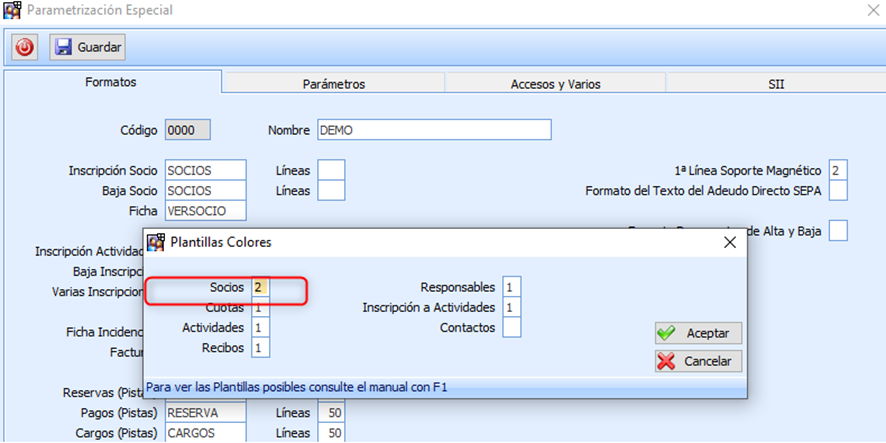This screenshot has width=886, height=443.
Task: Click the Nombre field containing DEMO
Action: pos(434,130)
